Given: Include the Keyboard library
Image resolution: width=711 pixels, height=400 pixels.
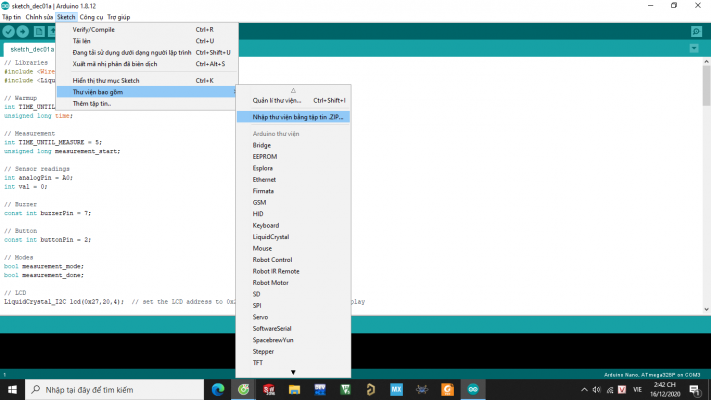Looking at the screenshot, I should [293, 225].
